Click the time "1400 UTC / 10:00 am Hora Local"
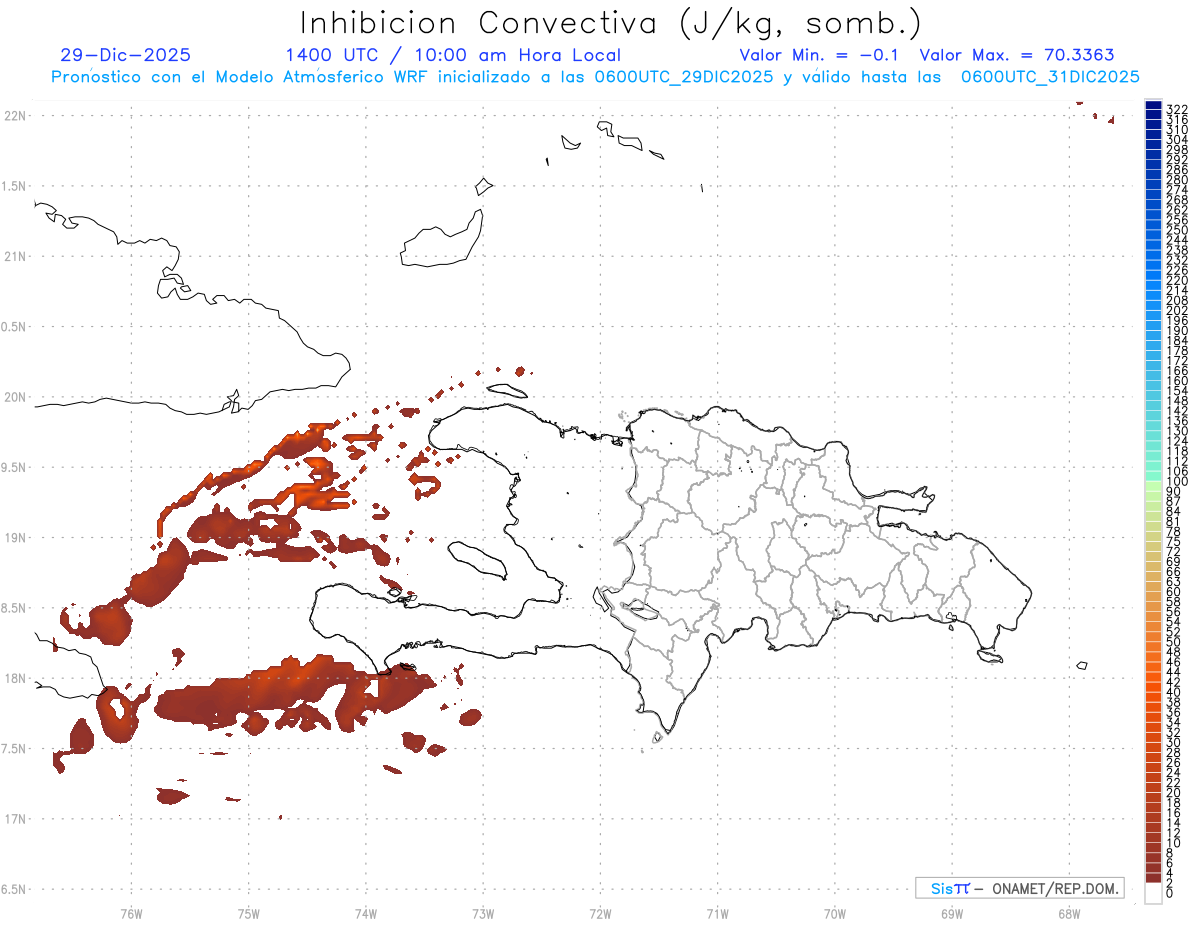This screenshot has width=1200, height=927. [x=453, y=56]
